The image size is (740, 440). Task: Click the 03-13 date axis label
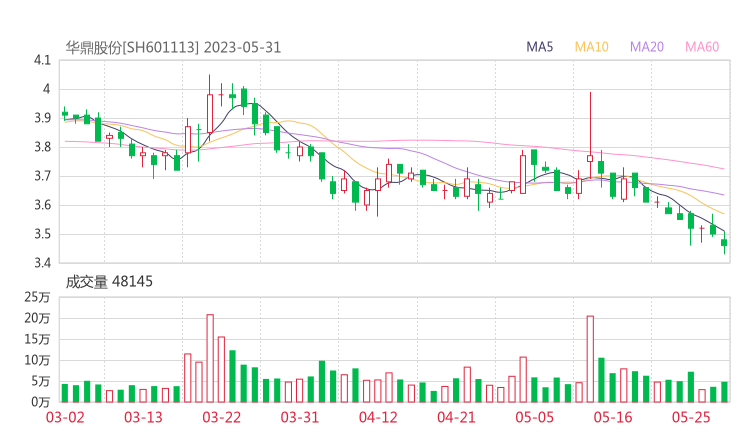point(143,417)
